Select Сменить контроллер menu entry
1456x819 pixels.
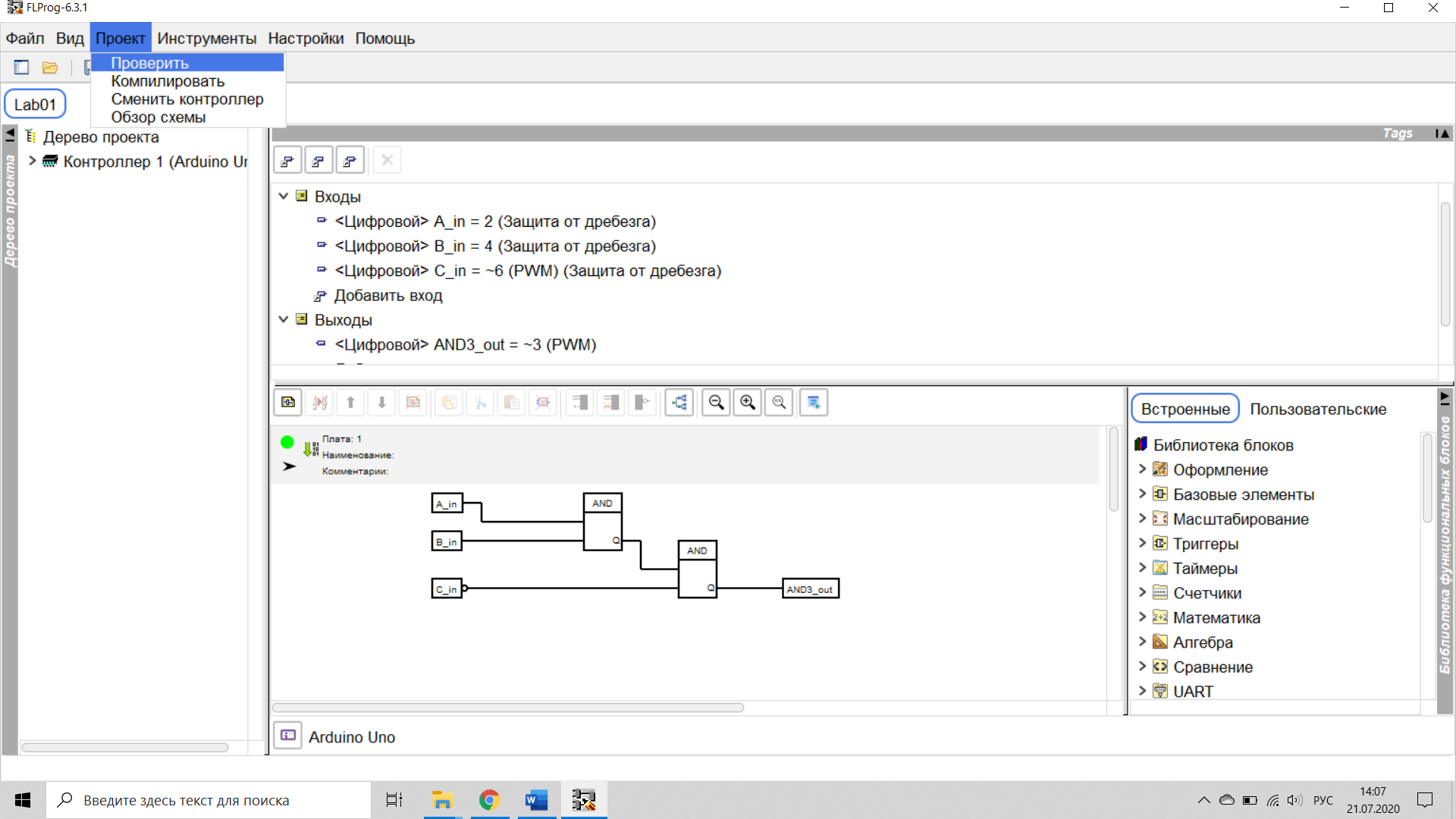pos(187,99)
